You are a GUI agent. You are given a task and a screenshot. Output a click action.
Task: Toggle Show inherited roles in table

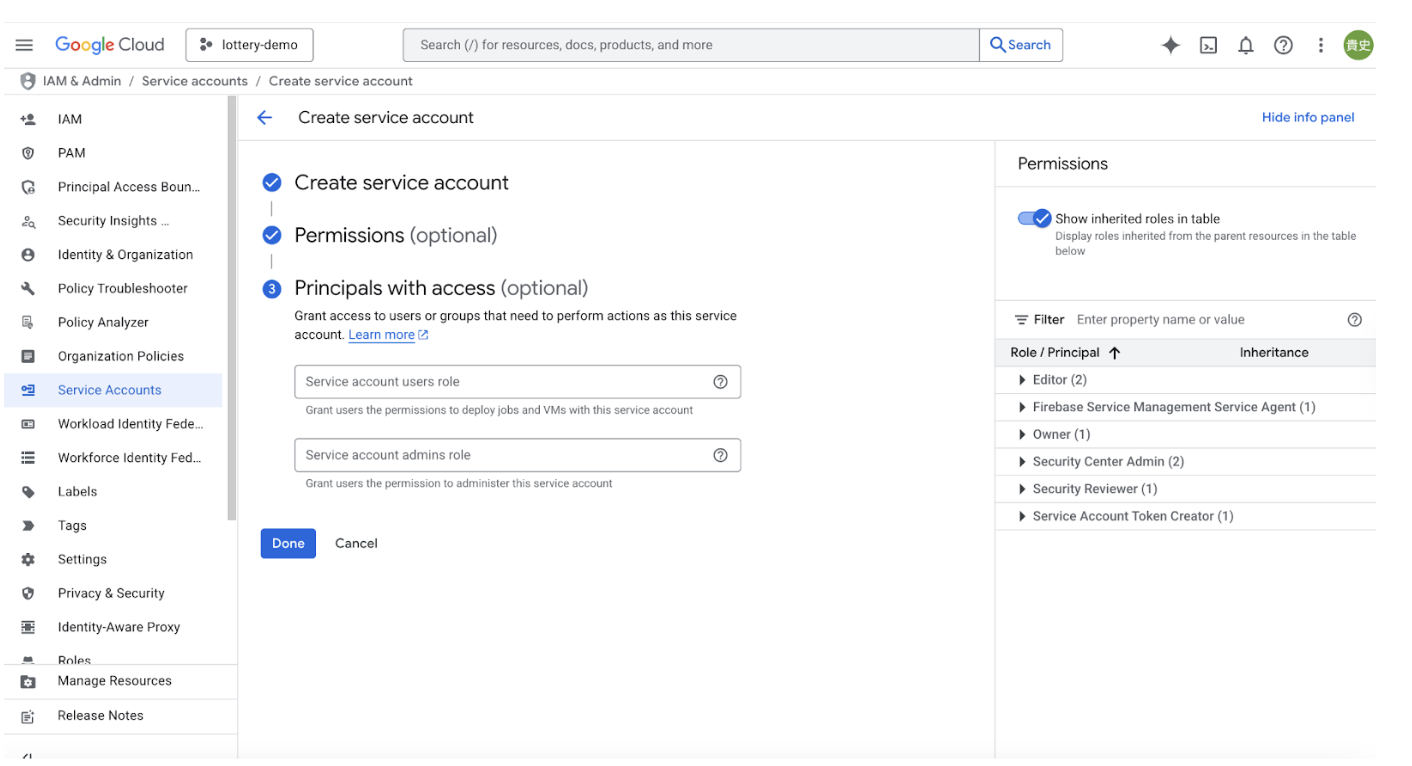pyautogui.click(x=1034, y=219)
